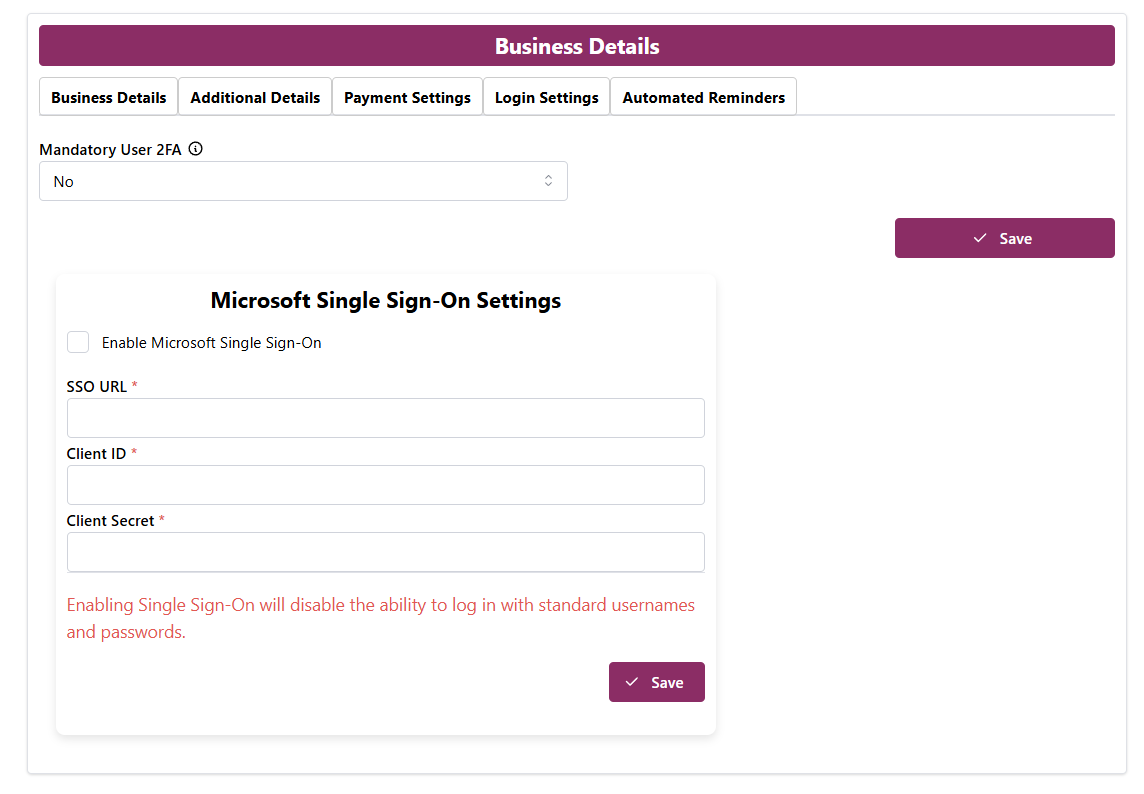Click the info icon beside Mandatory User 2FA

(196, 149)
